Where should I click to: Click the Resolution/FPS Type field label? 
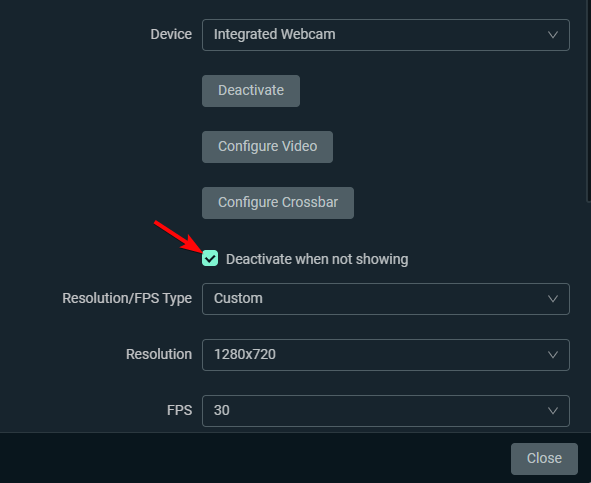[x=127, y=298]
